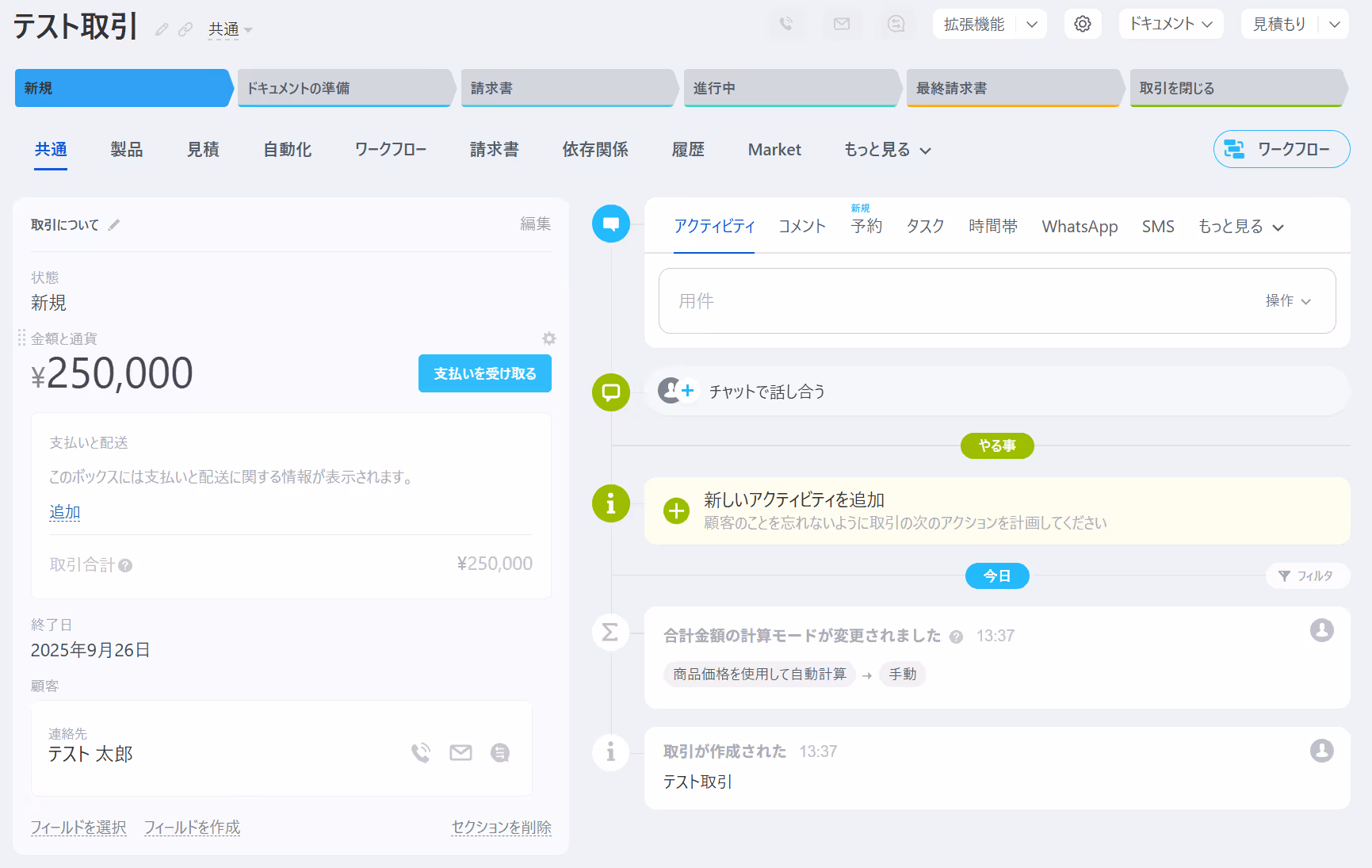The height and width of the screenshot is (868, 1372).
Task: Click the email envelope icon in the header
Action: pos(842,24)
